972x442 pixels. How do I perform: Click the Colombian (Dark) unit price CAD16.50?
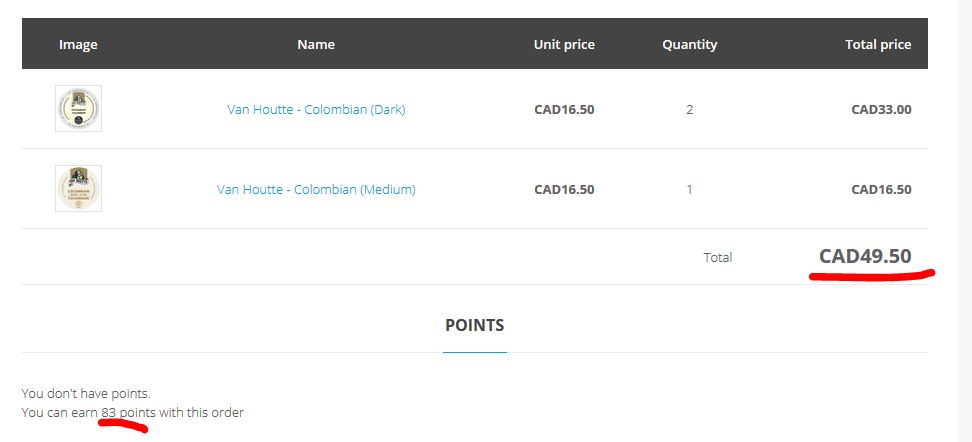click(x=564, y=109)
